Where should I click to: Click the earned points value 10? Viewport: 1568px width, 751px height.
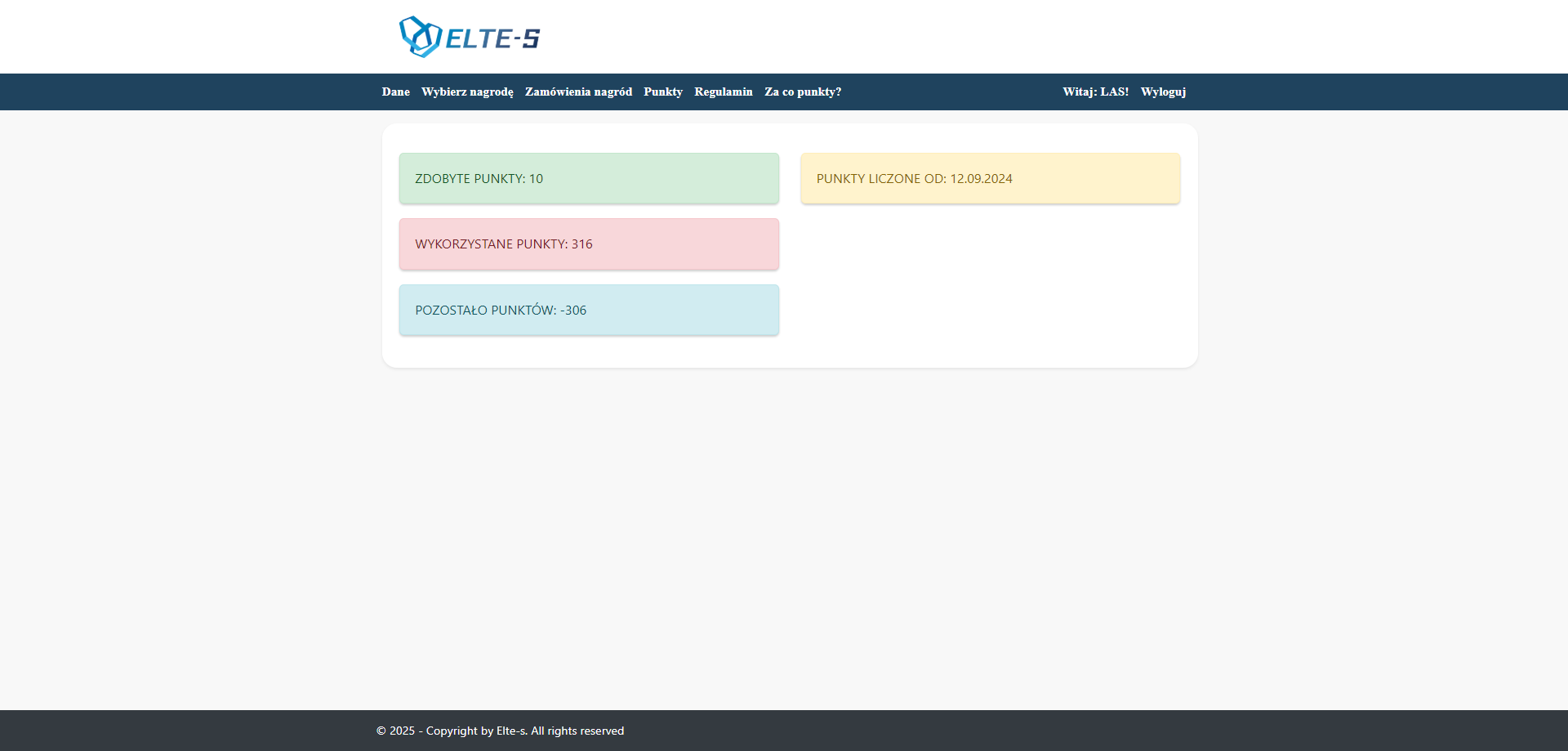(536, 178)
